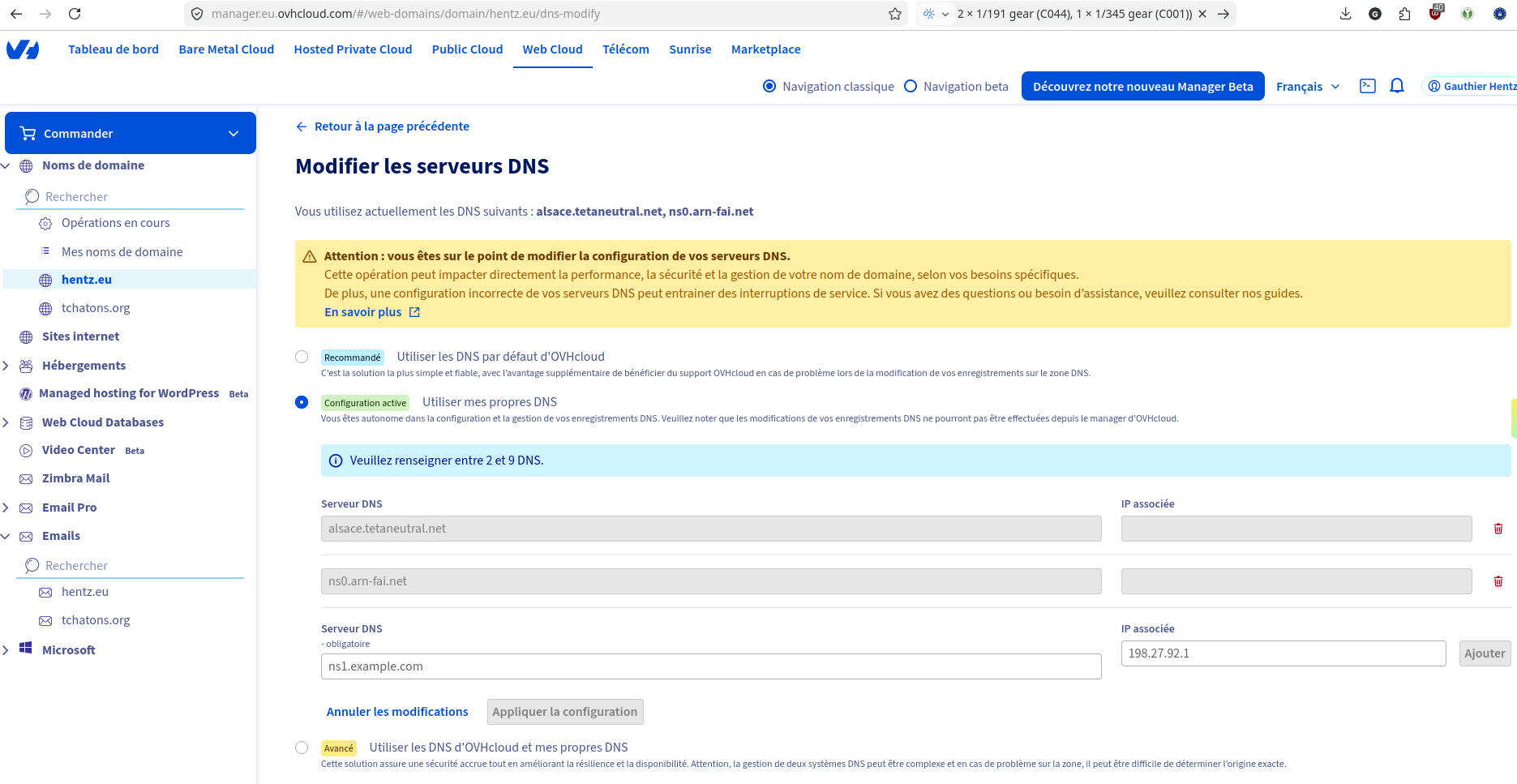Open the terminal console icon
Viewport: 1517px width, 784px height.
1368,86
